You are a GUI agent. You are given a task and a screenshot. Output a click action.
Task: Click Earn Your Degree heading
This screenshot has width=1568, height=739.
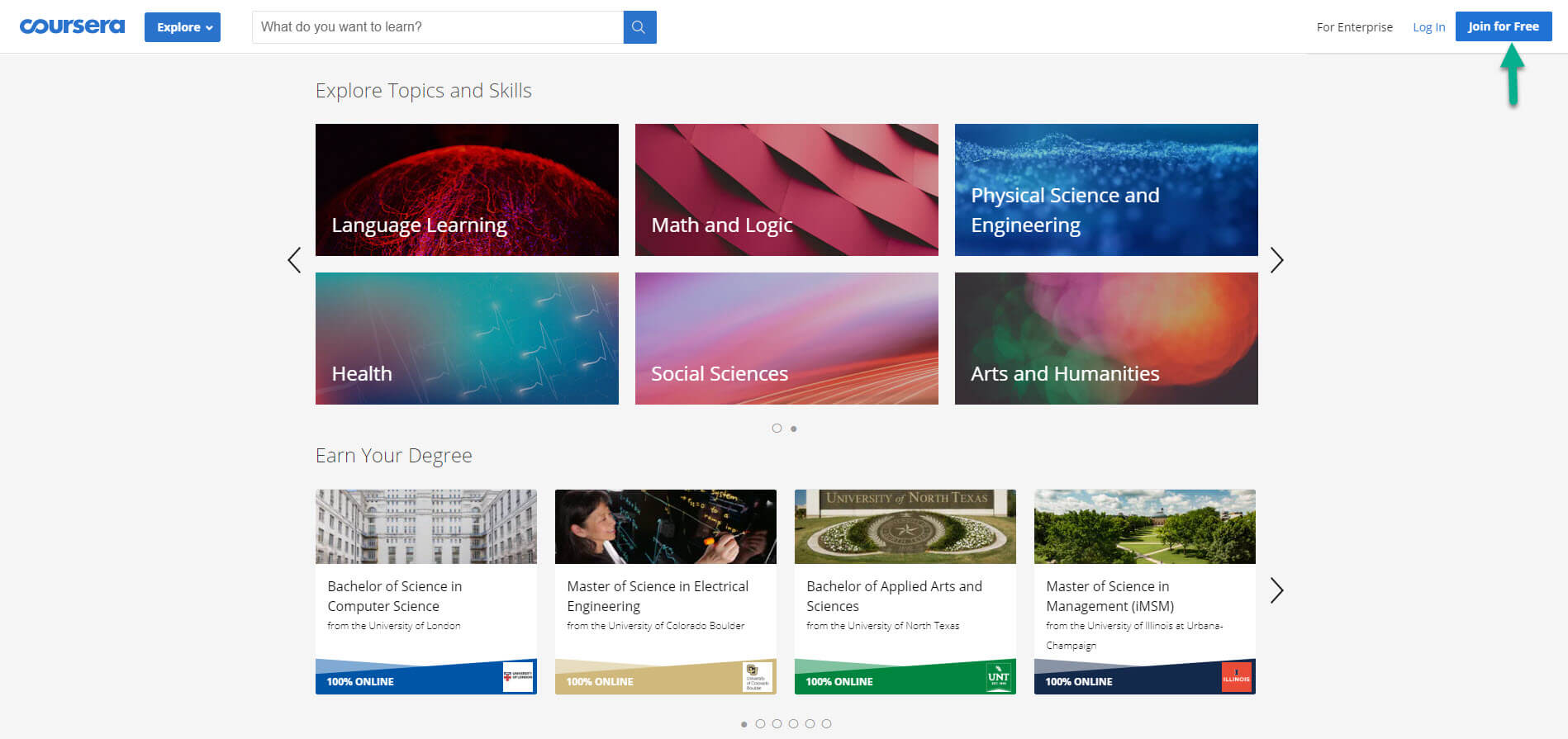click(x=394, y=456)
